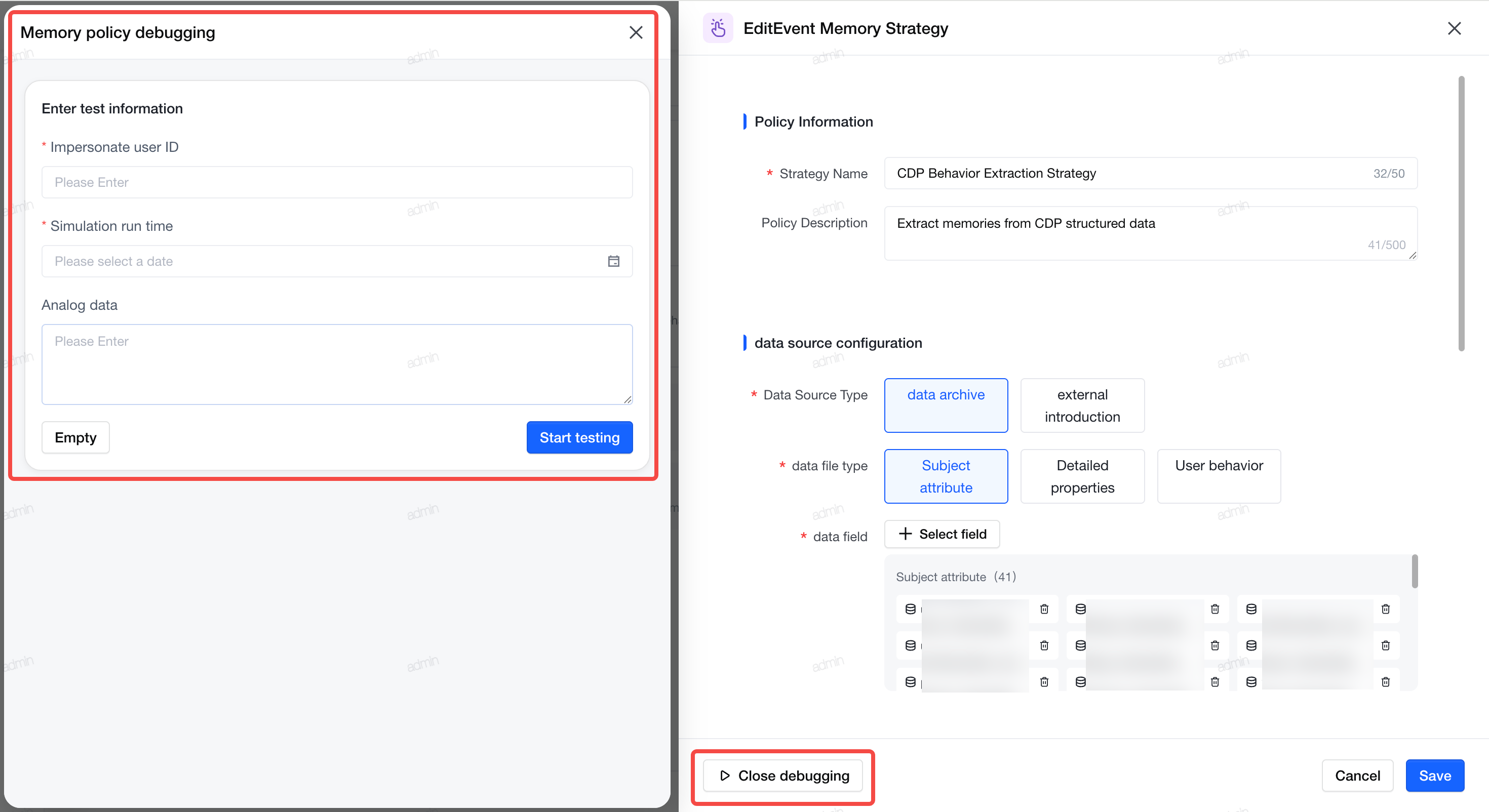
Task: Clear the form with Empty button
Action: [x=76, y=437]
